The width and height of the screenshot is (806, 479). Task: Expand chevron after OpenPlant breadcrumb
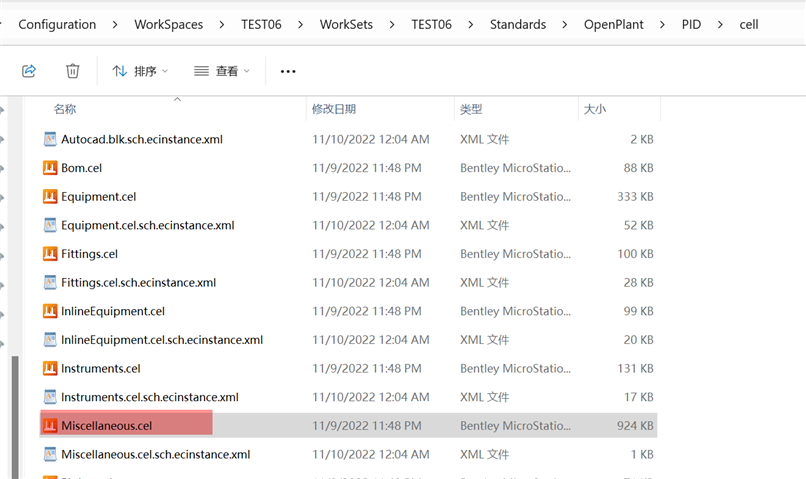click(x=662, y=24)
